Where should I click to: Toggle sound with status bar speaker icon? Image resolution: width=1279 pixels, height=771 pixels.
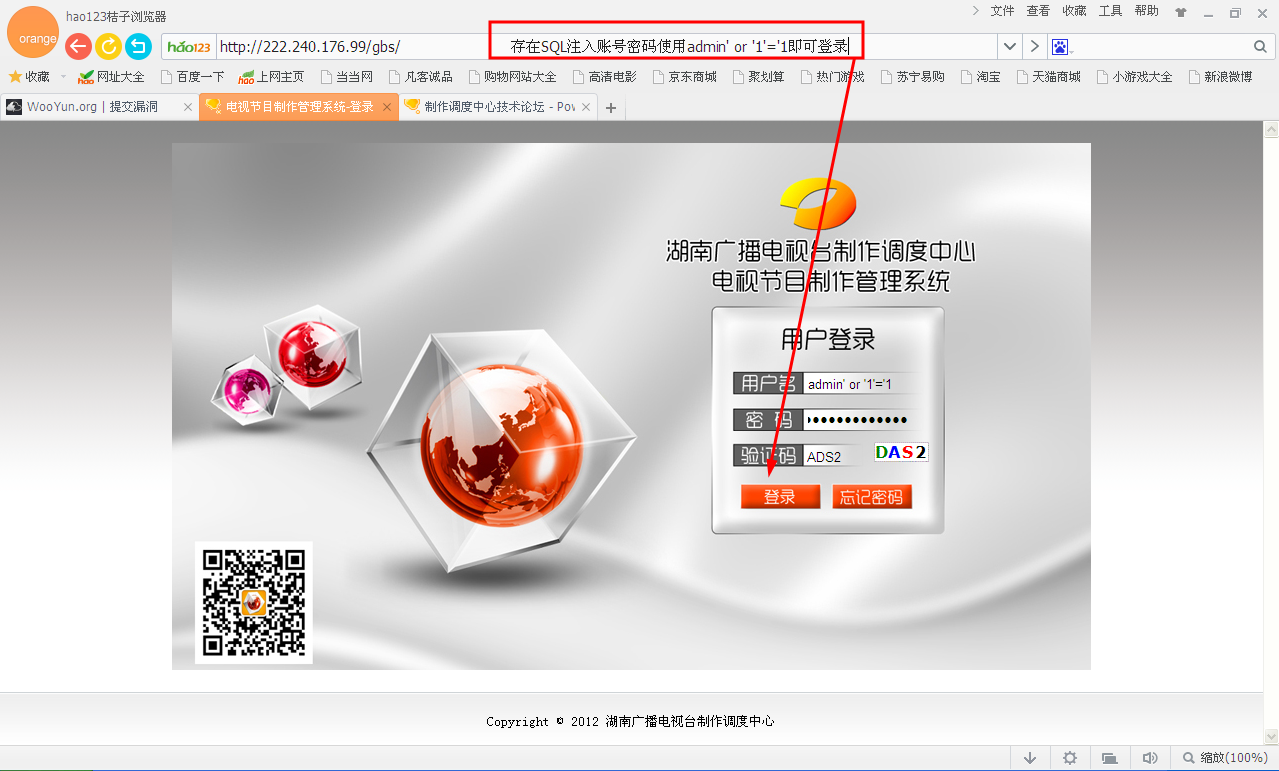pyautogui.click(x=1150, y=758)
